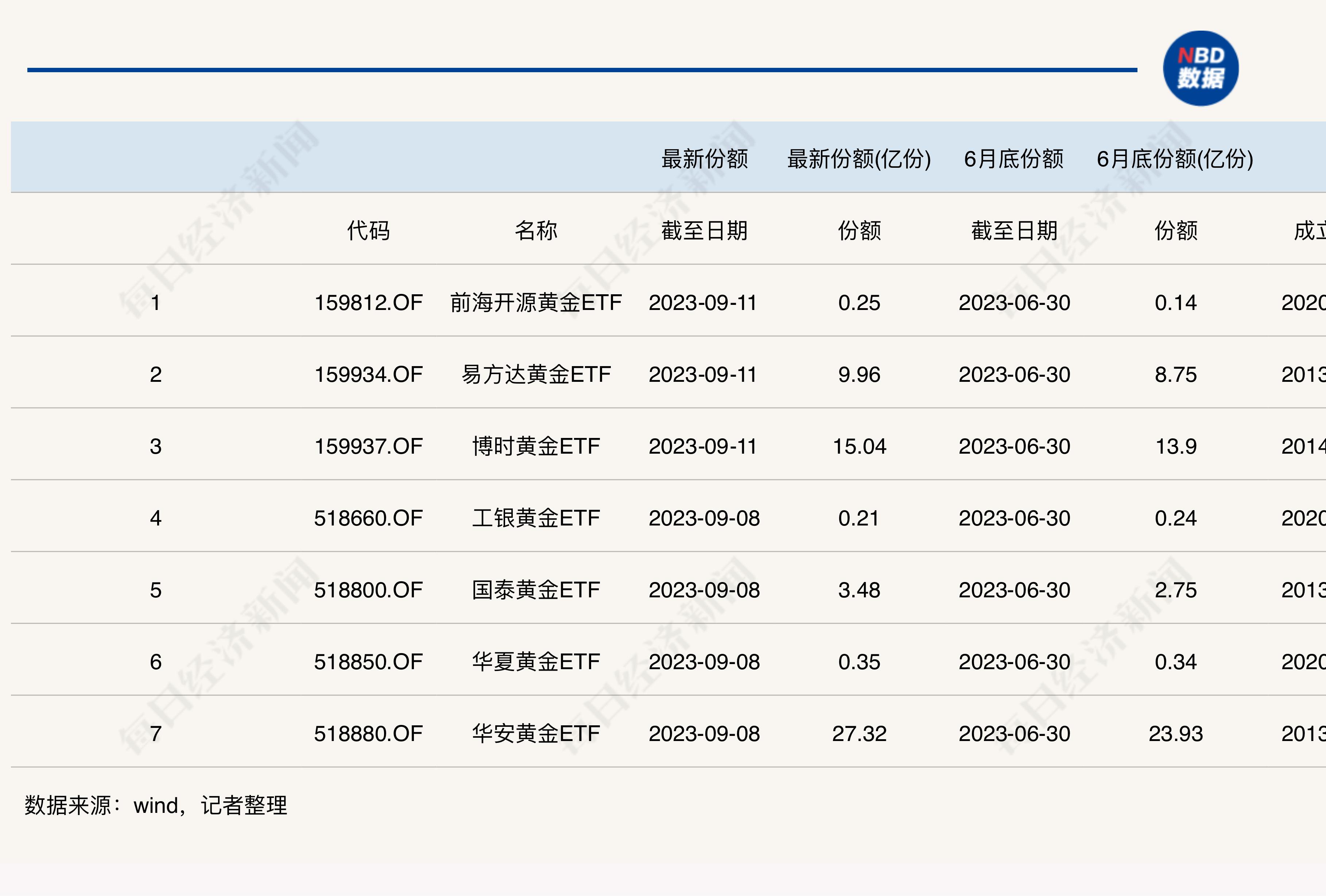Select the 6月底份额(亿份) header cell

(1175, 159)
